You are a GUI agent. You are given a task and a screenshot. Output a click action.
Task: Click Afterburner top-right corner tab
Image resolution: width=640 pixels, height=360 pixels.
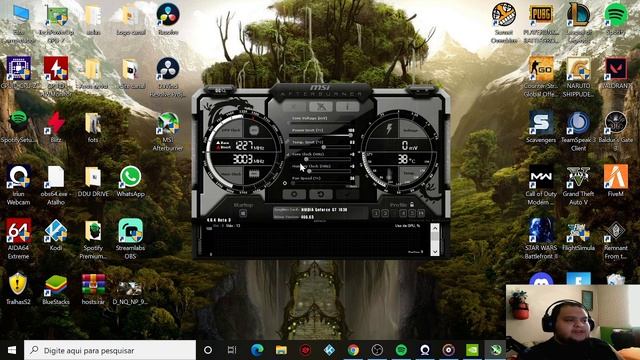[422, 90]
